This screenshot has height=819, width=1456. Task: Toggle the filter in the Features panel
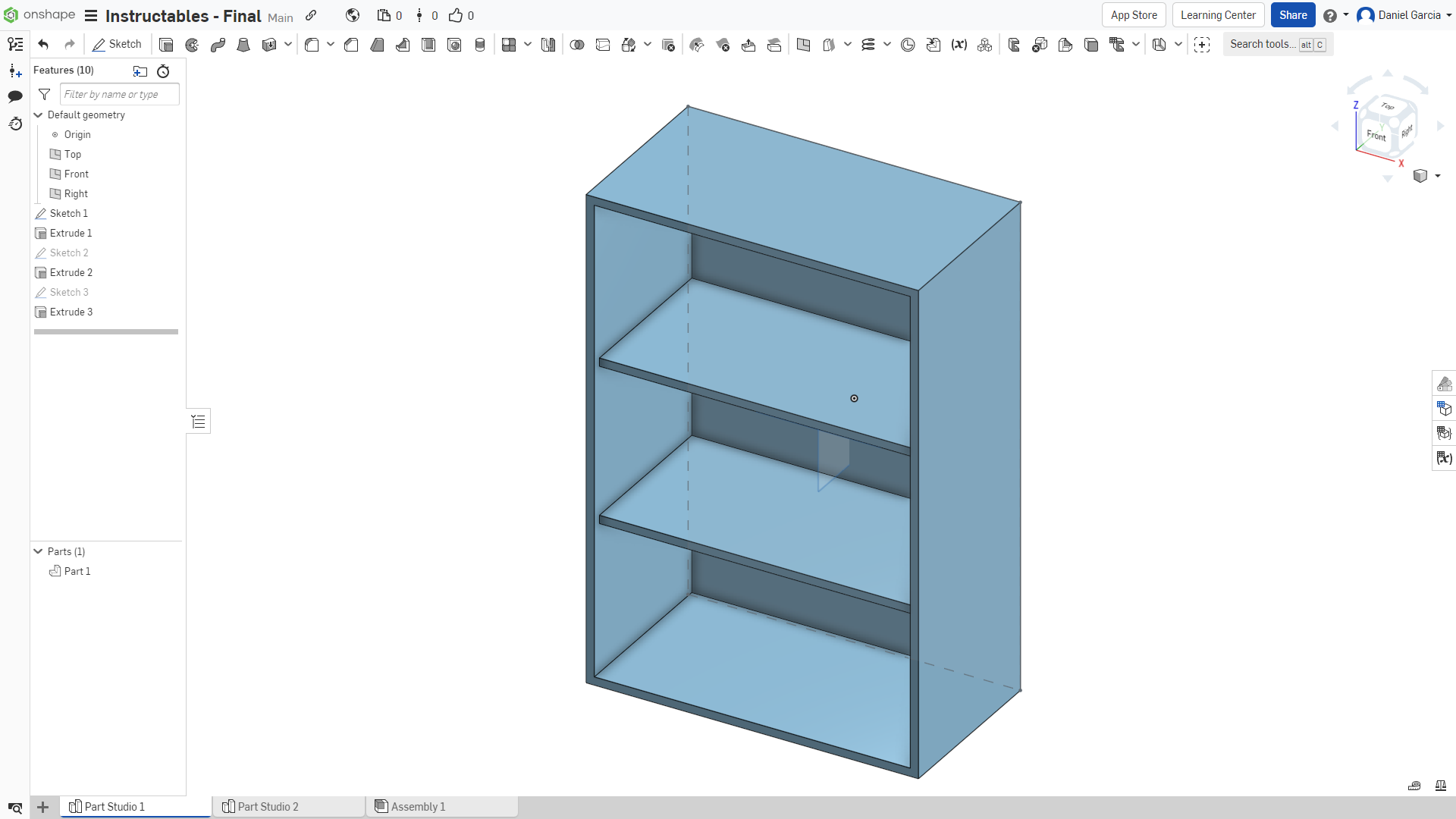(x=44, y=94)
